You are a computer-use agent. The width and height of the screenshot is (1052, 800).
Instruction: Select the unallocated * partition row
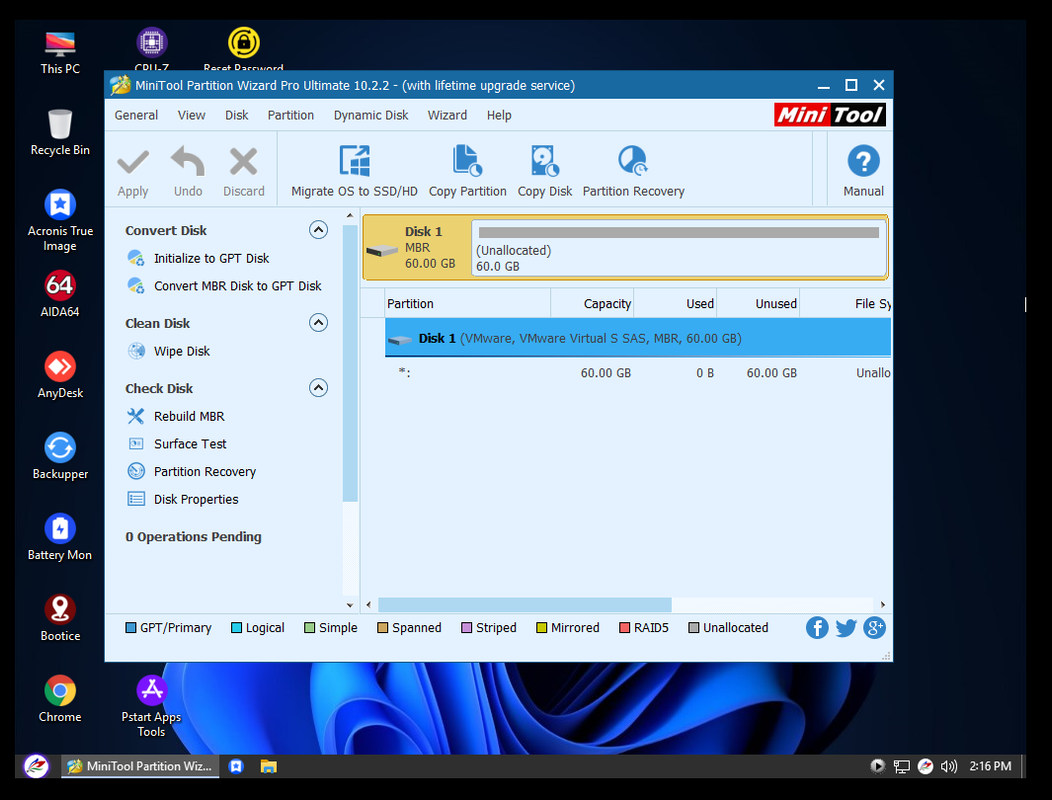point(638,372)
